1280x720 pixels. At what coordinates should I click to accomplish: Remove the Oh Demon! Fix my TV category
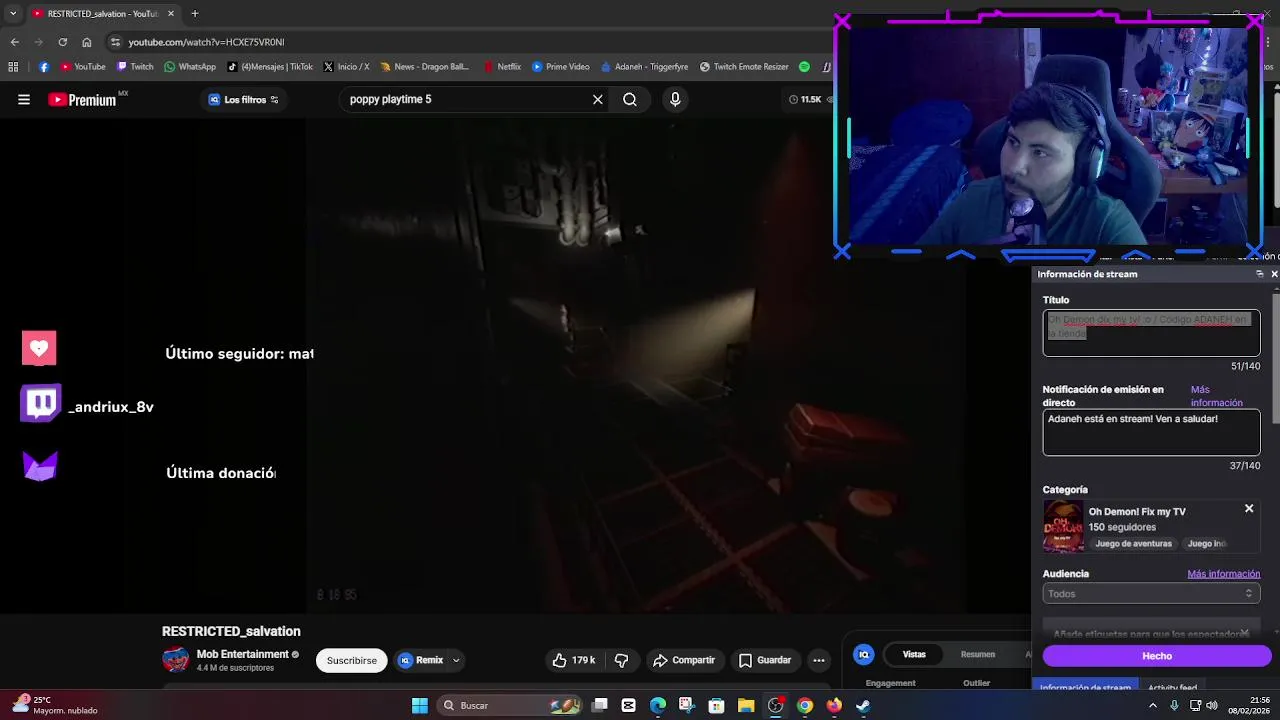click(x=1249, y=509)
